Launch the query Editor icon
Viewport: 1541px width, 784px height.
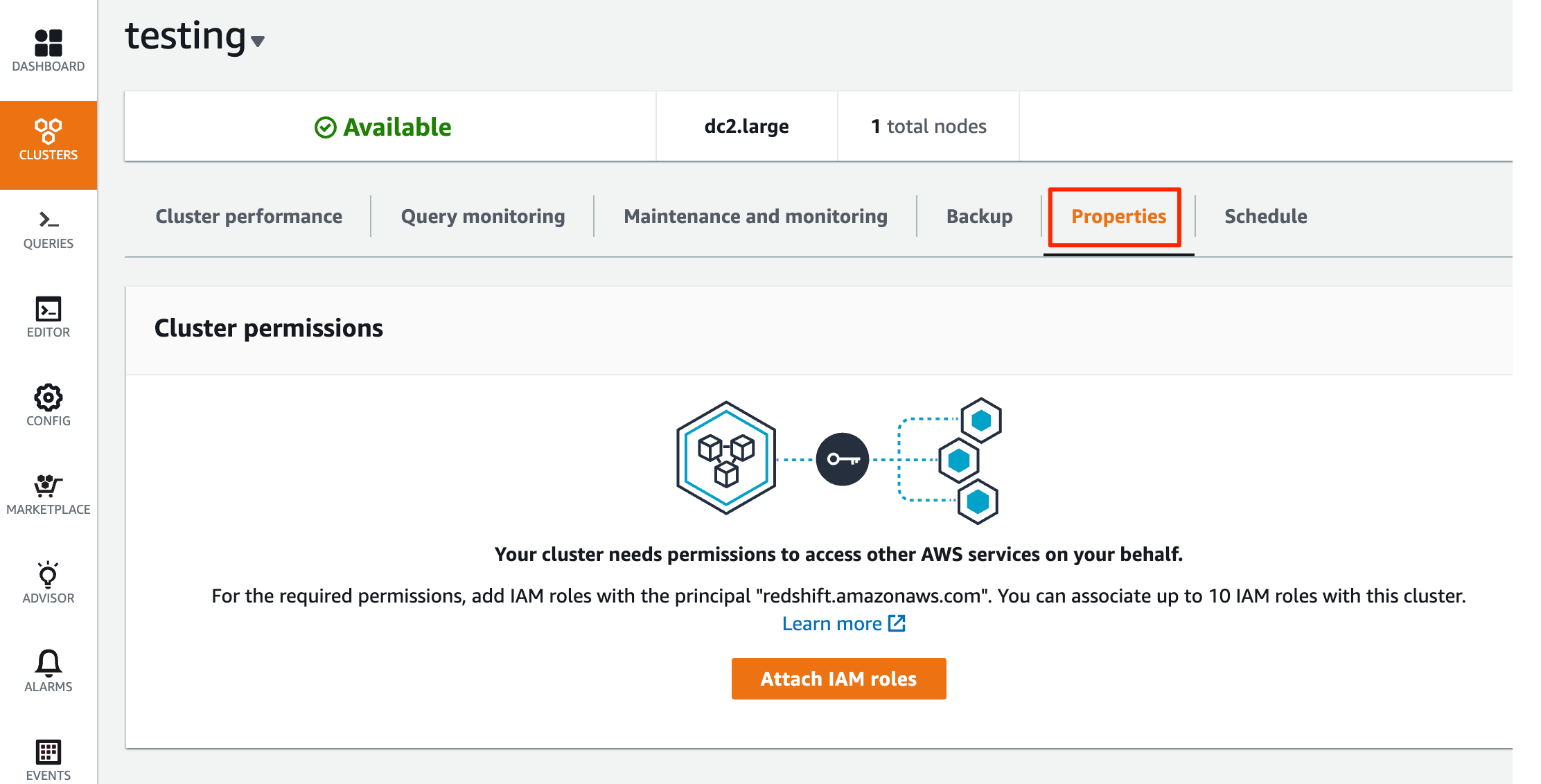coord(49,309)
